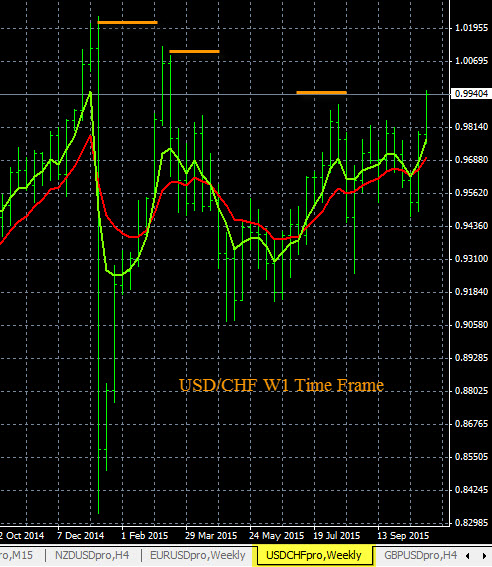
Task: Click the 0.94360 price scale value
Action: point(471,226)
